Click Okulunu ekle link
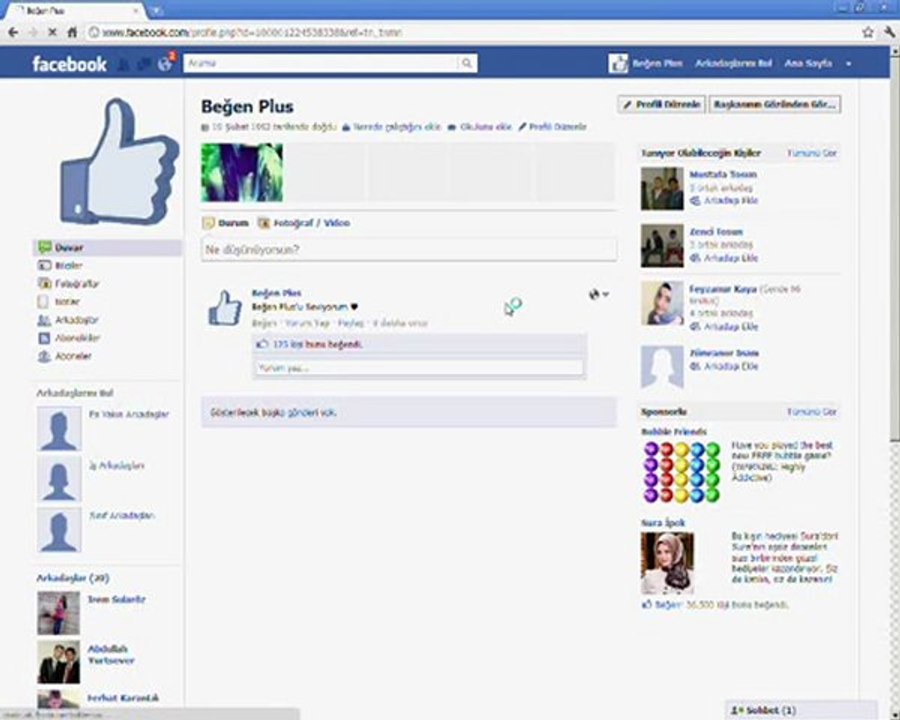 tap(485, 127)
